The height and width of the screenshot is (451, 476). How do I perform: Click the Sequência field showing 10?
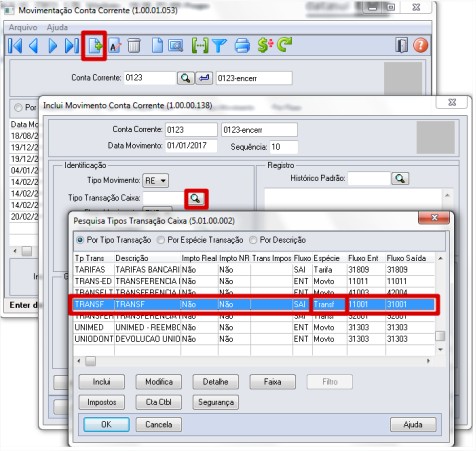(284, 147)
